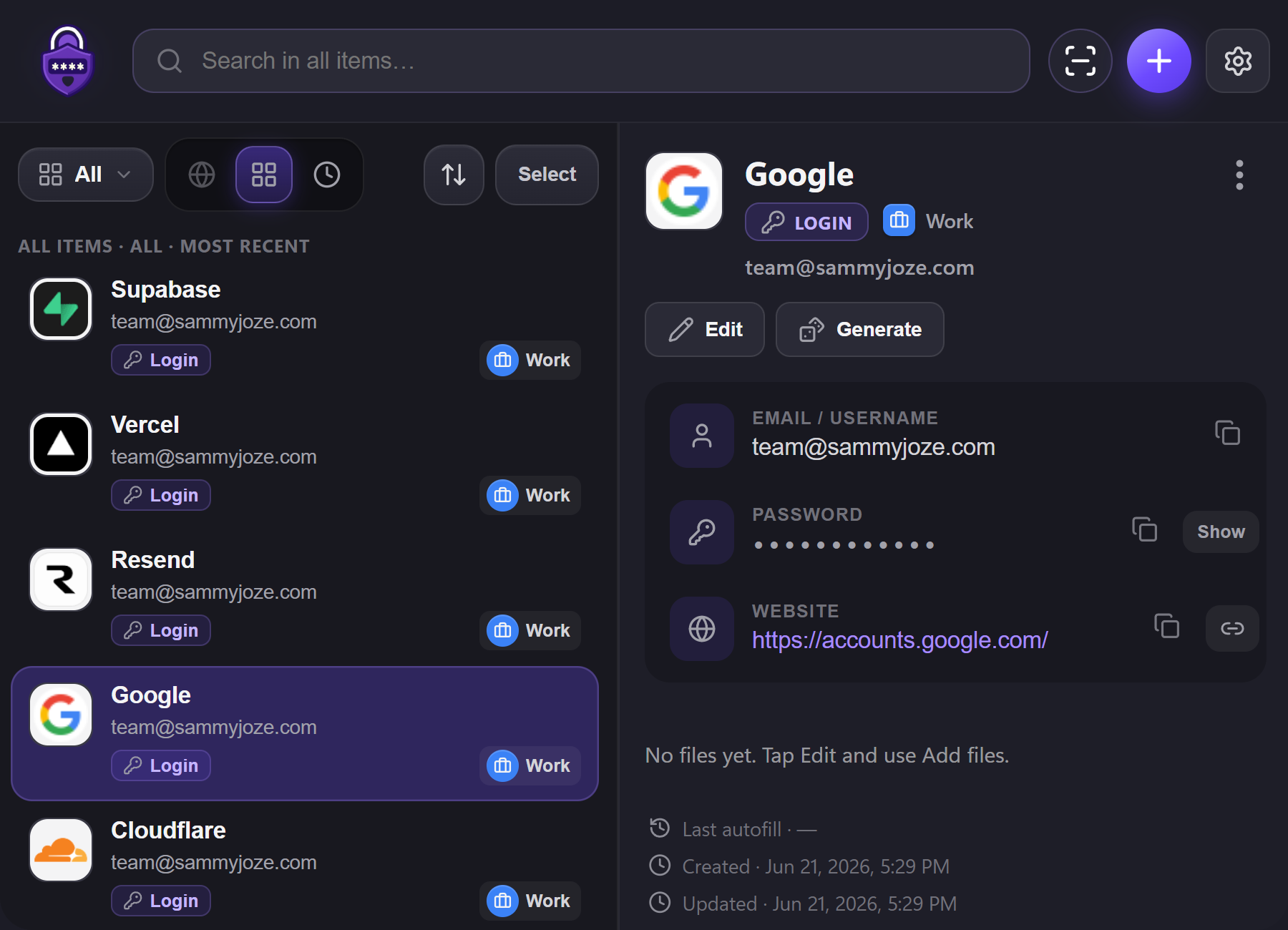Click the Edit button
The height and width of the screenshot is (930, 1288).
click(x=705, y=329)
